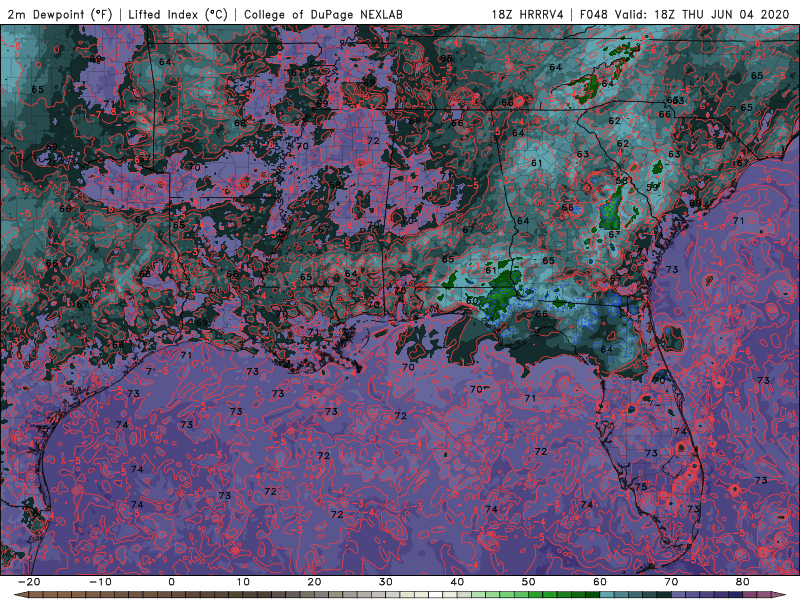Screen dimensions: 800x600
Task: Click the '10' color scale label
Action: click(x=243, y=582)
